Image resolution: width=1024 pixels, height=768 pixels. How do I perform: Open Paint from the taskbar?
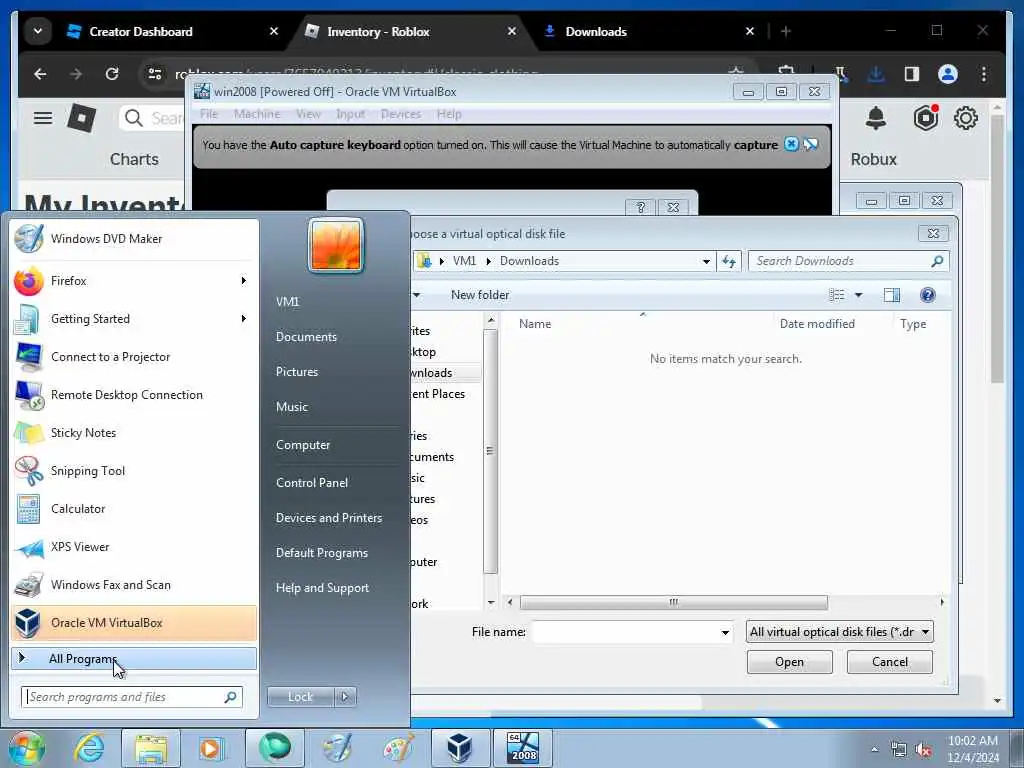click(398, 748)
